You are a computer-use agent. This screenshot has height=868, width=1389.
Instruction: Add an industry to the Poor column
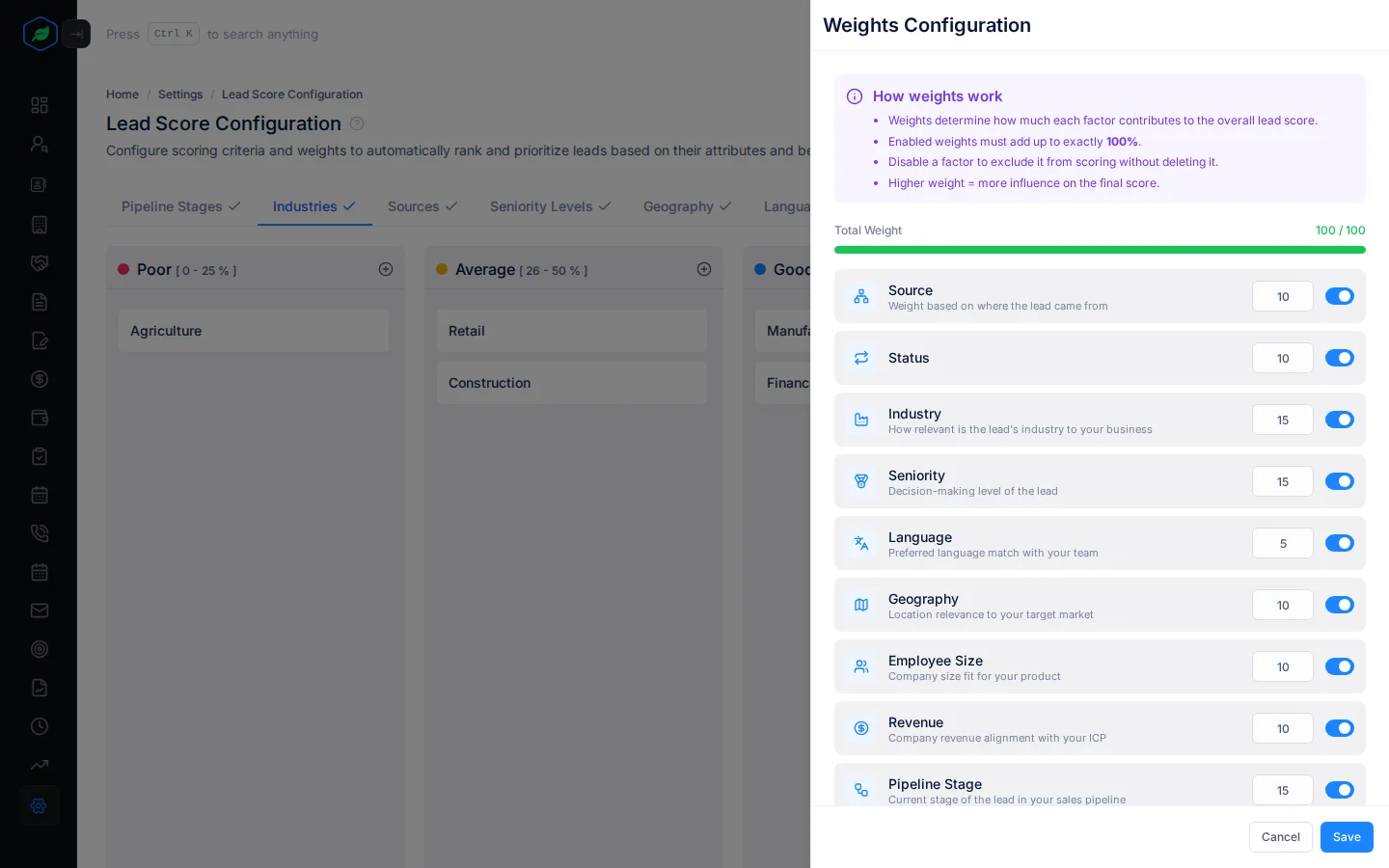[x=386, y=269]
